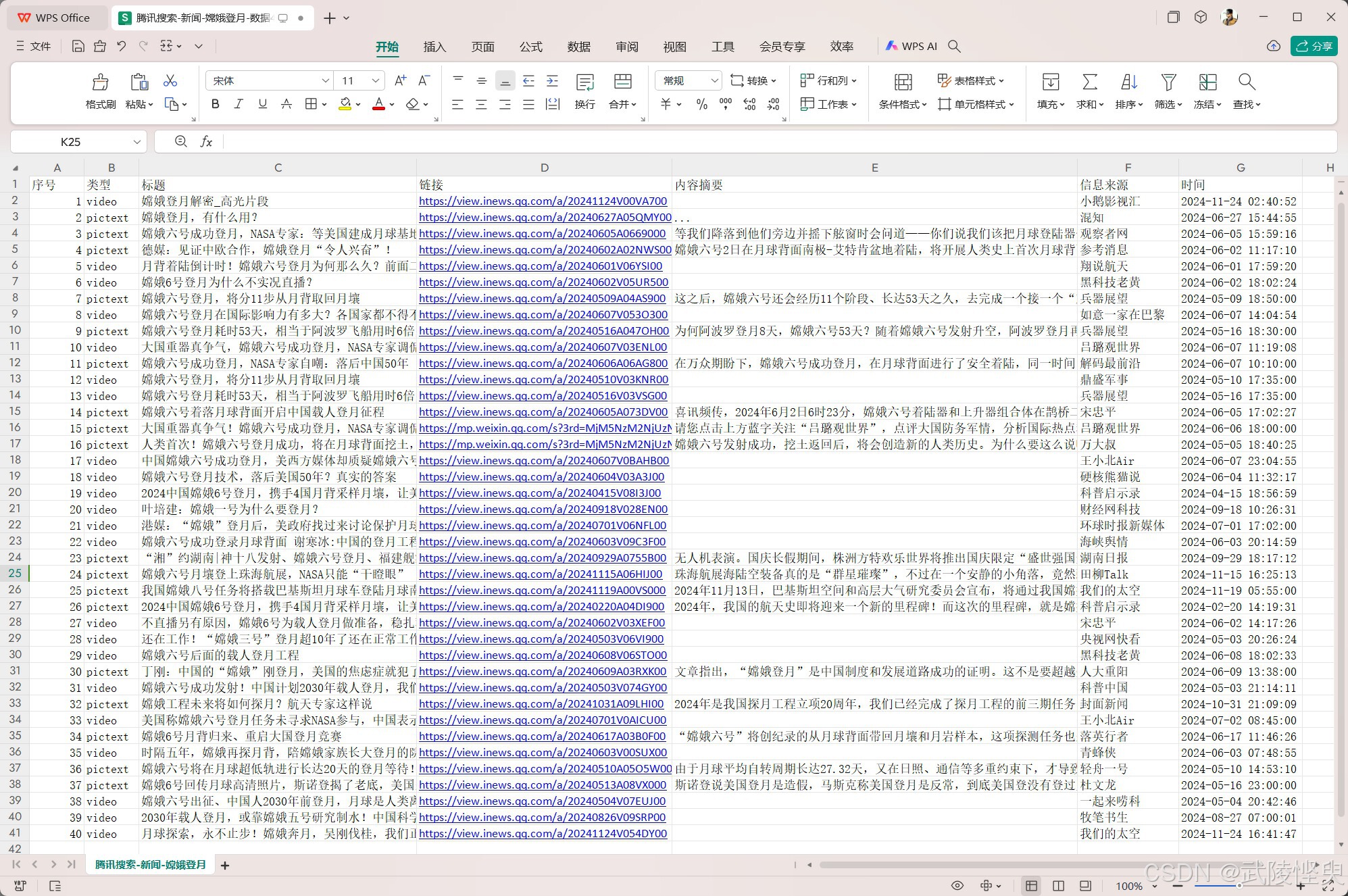Open the 数据 ribbon tab
The width and height of the screenshot is (1348, 896).
click(578, 47)
